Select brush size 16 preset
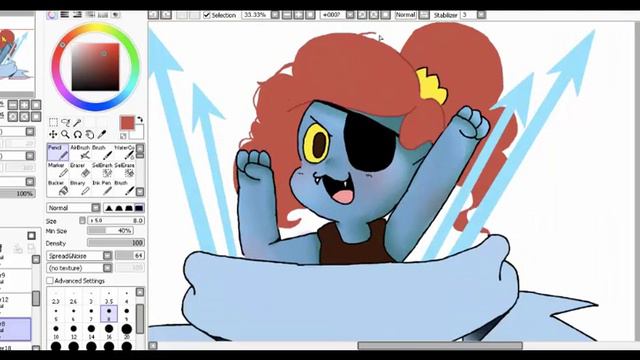The image size is (640, 360). click(109, 331)
